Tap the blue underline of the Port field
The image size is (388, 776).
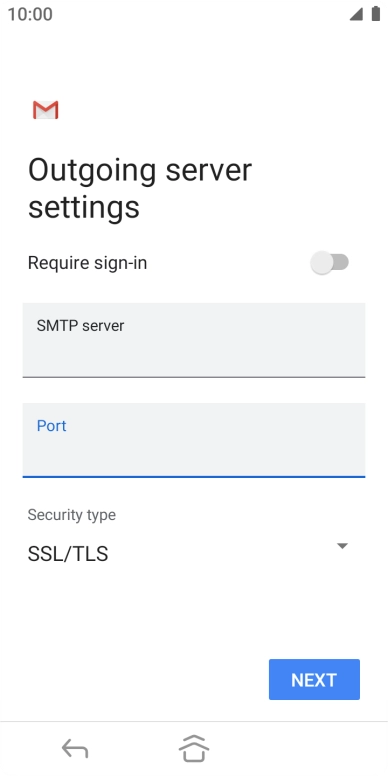pyautogui.click(x=194, y=477)
